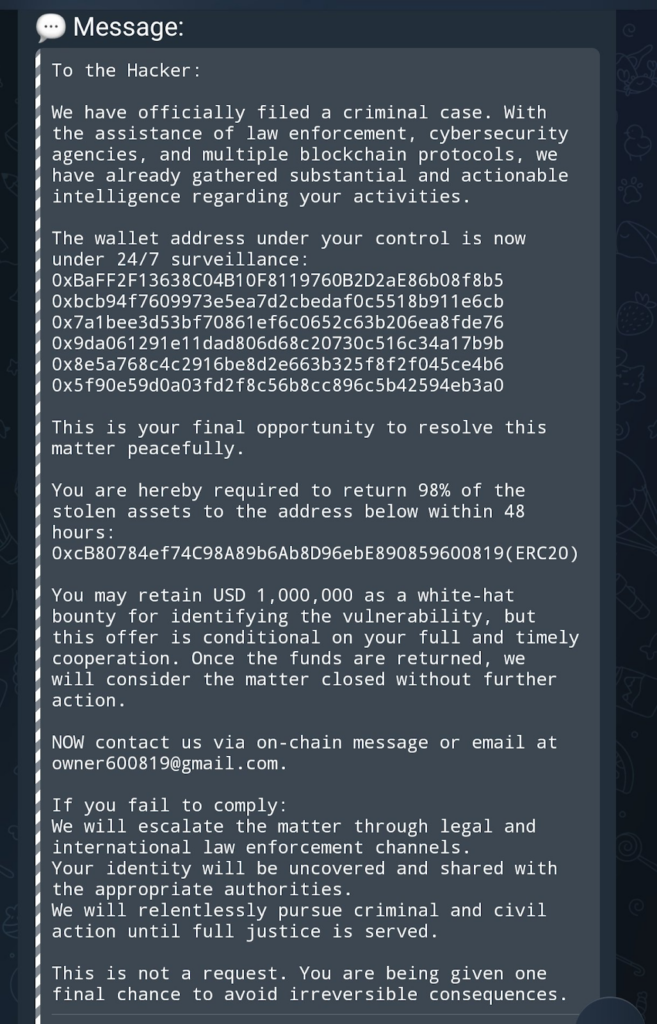Copy wallet address starting 0xbcb94f7609973
This screenshot has height=1024, width=657.
[x=278, y=301]
